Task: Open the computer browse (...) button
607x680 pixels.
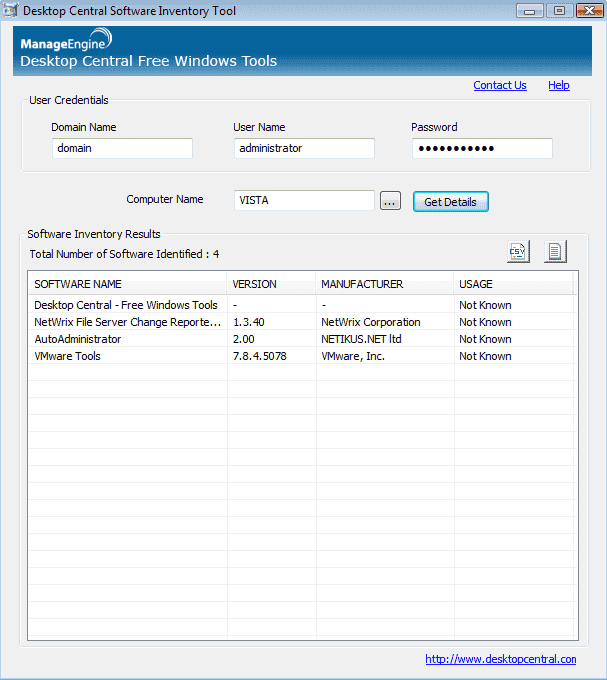Action: pyautogui.click(x=390, y=201)
